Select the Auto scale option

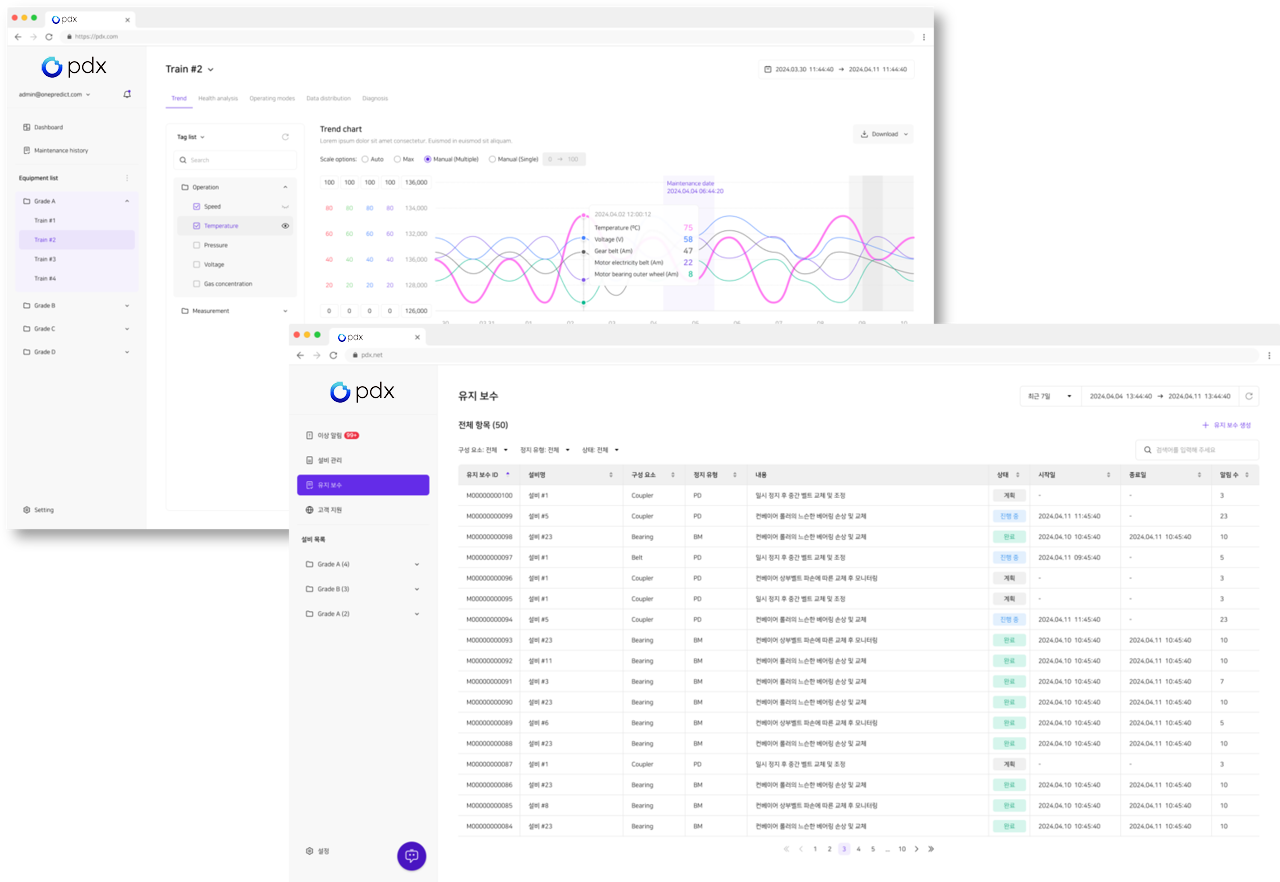tap(365, 159)
